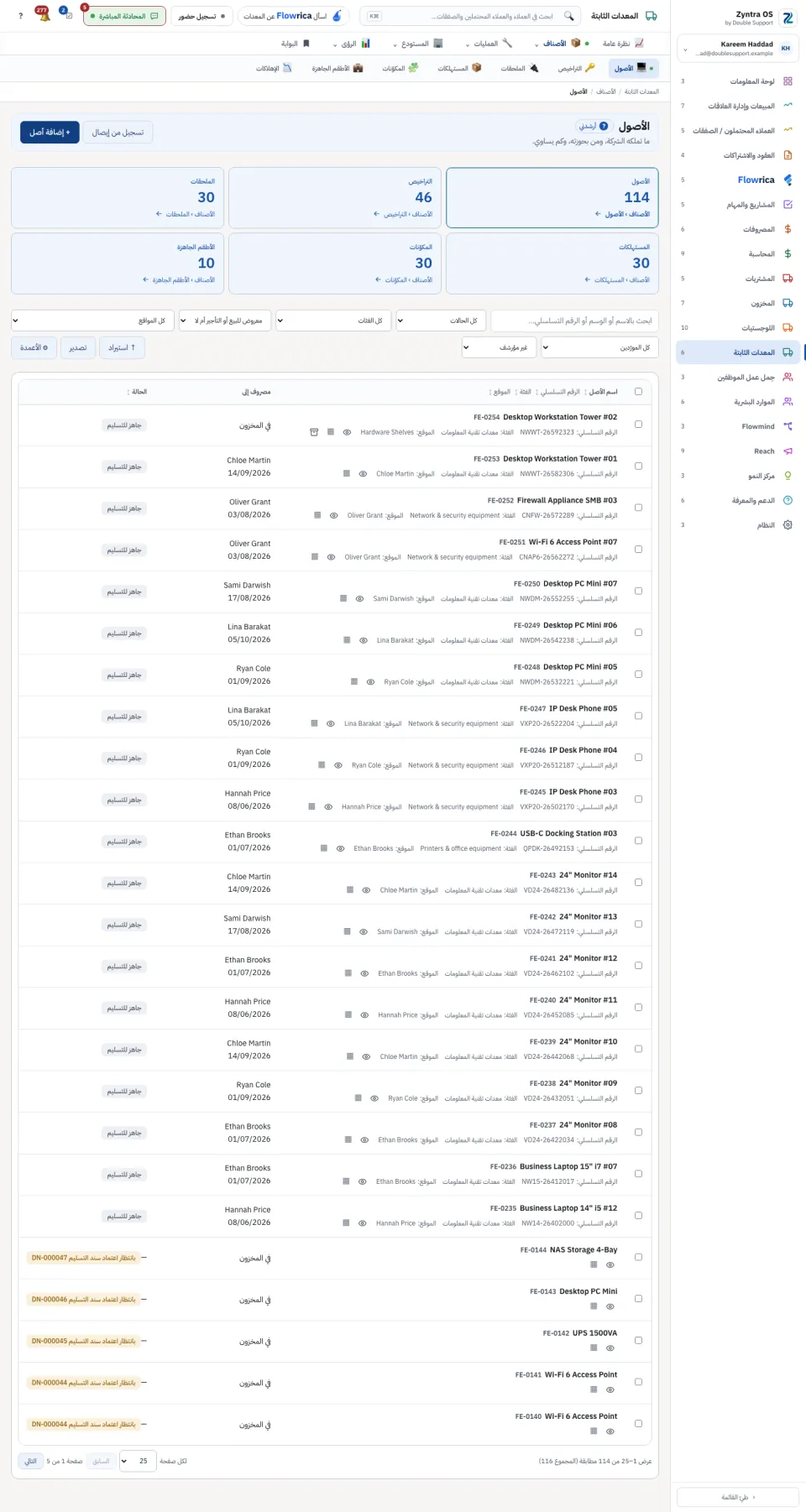The width and height of the screenshot is (806, 1512).
Task: Toggle the select-all checkbox in the table header
Action: [x=639, y=392]
